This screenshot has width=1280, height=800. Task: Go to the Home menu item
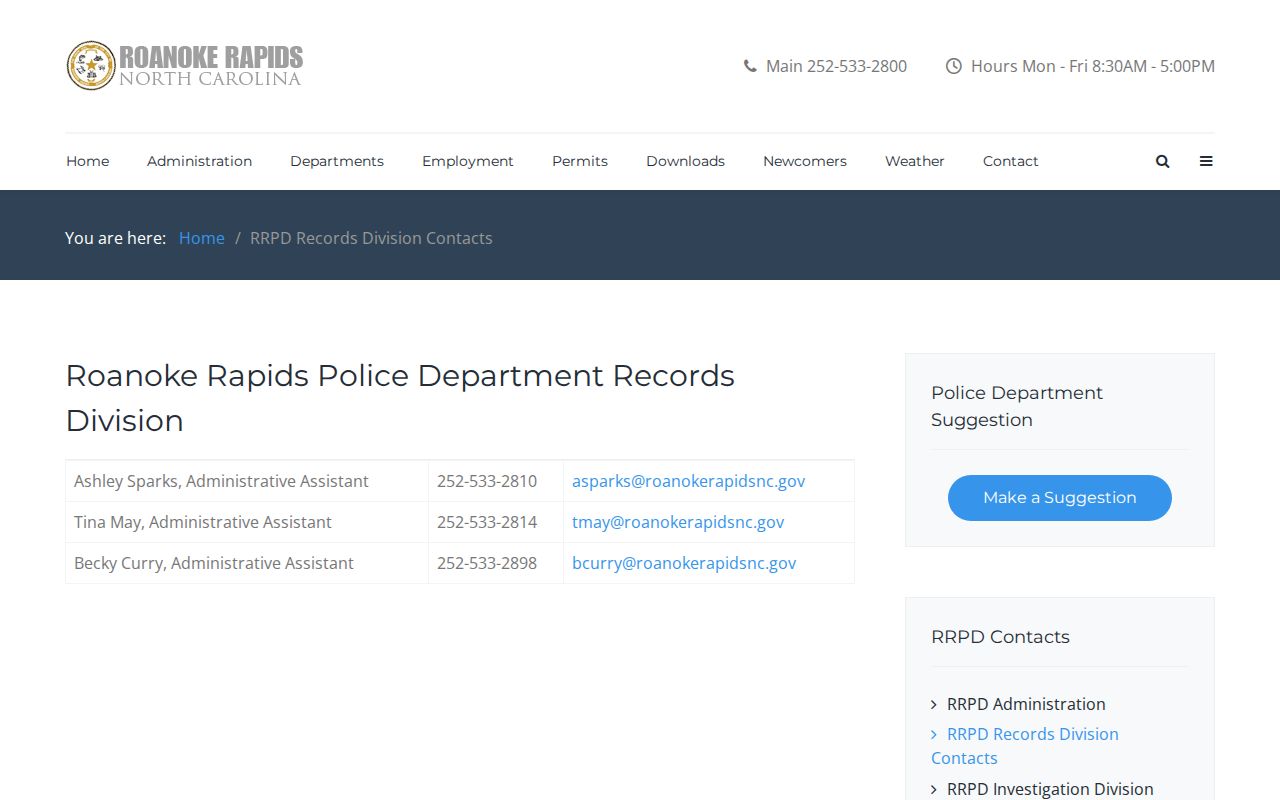pos(88,161)
